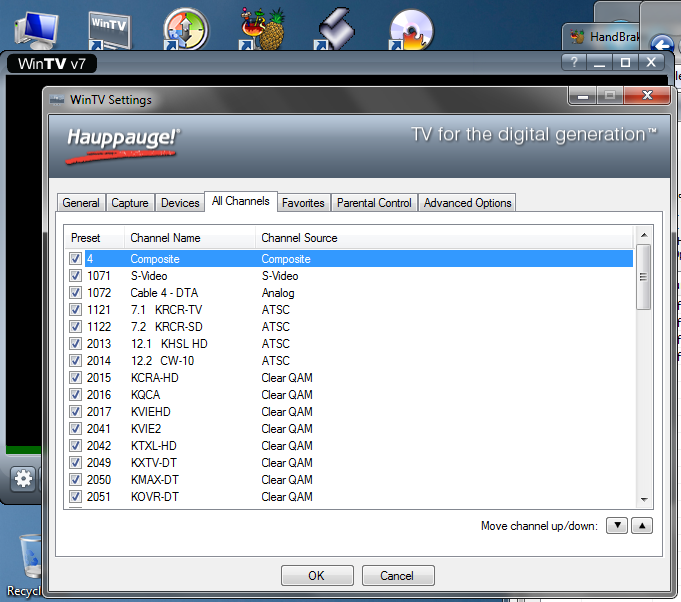This screenshot has width=681, height=602.
Task: Select the KCRA-HD channel row
Action: pos(349,377)
